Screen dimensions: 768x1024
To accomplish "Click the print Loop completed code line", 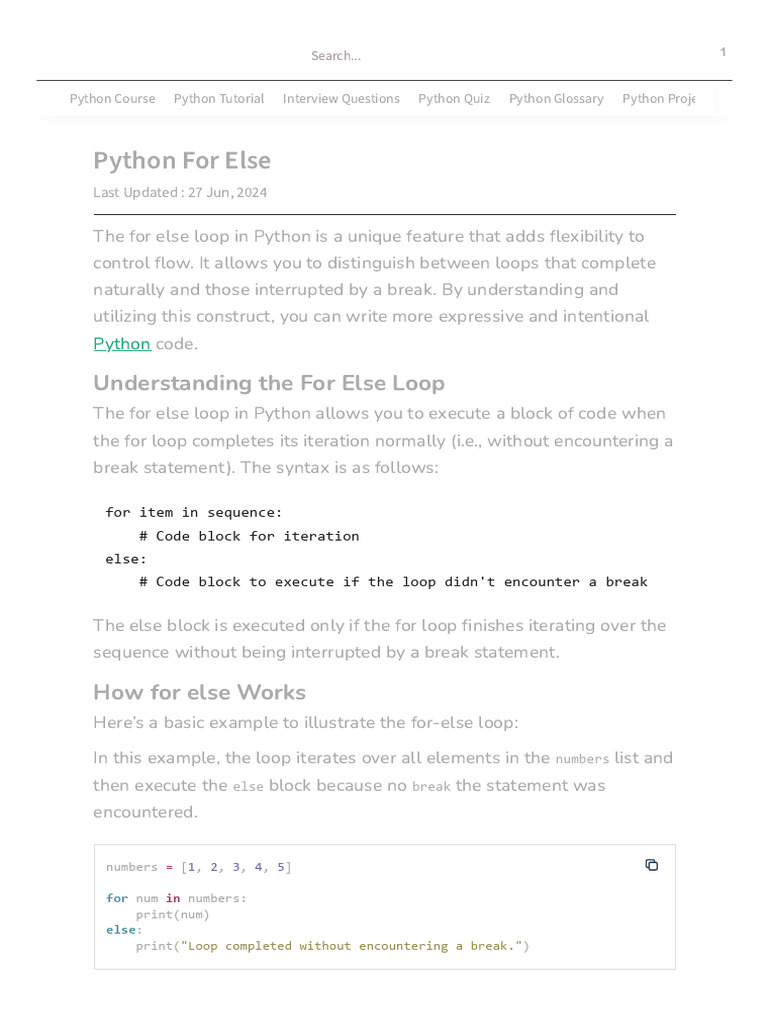I will [x=332, y=946].
